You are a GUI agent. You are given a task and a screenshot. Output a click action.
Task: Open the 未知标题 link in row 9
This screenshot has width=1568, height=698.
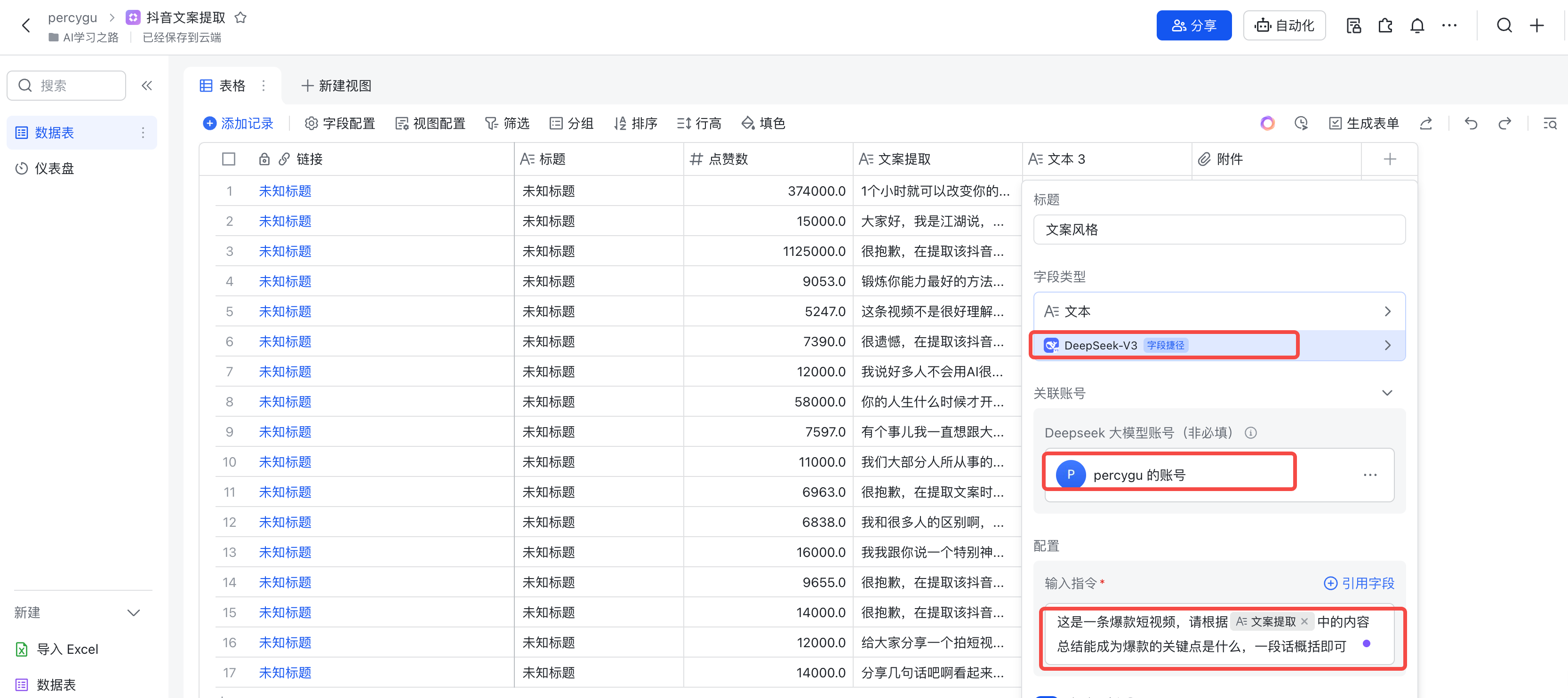coord(285,432)
